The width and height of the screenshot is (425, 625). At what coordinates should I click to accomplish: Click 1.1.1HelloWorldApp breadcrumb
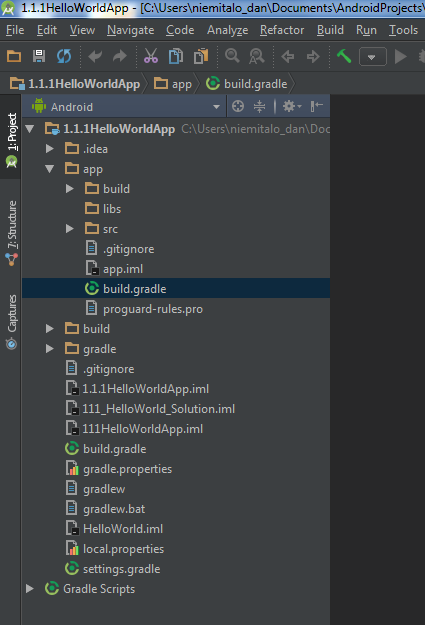[x=76, y=84]
